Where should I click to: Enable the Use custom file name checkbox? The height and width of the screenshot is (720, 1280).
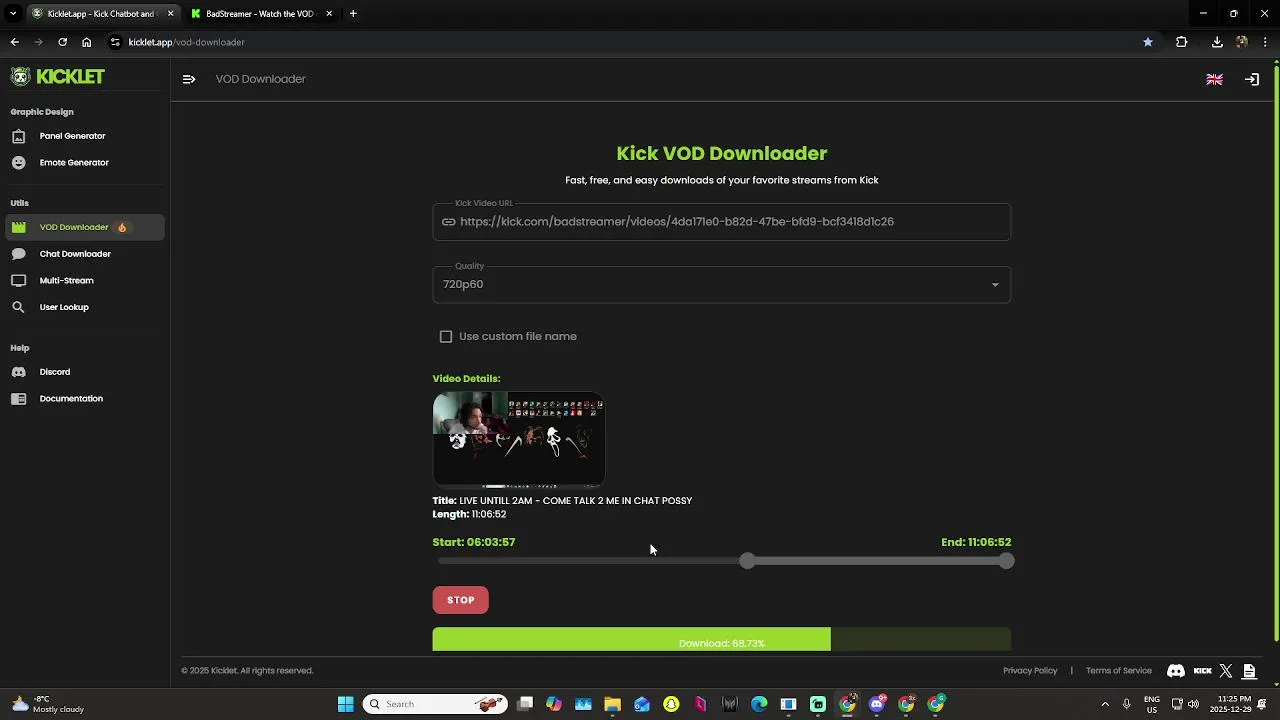pos(446,337)
